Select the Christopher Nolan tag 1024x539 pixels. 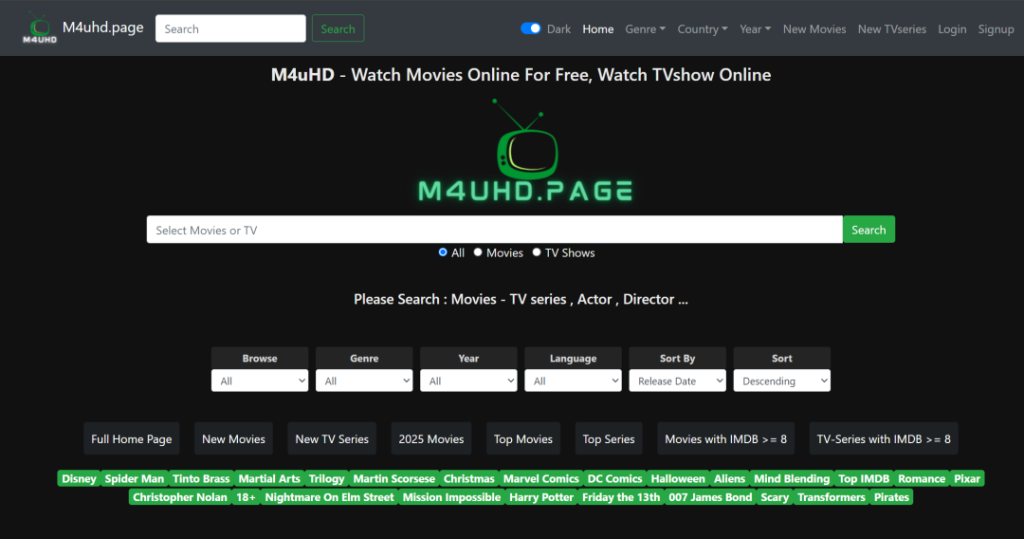point(180,497)
